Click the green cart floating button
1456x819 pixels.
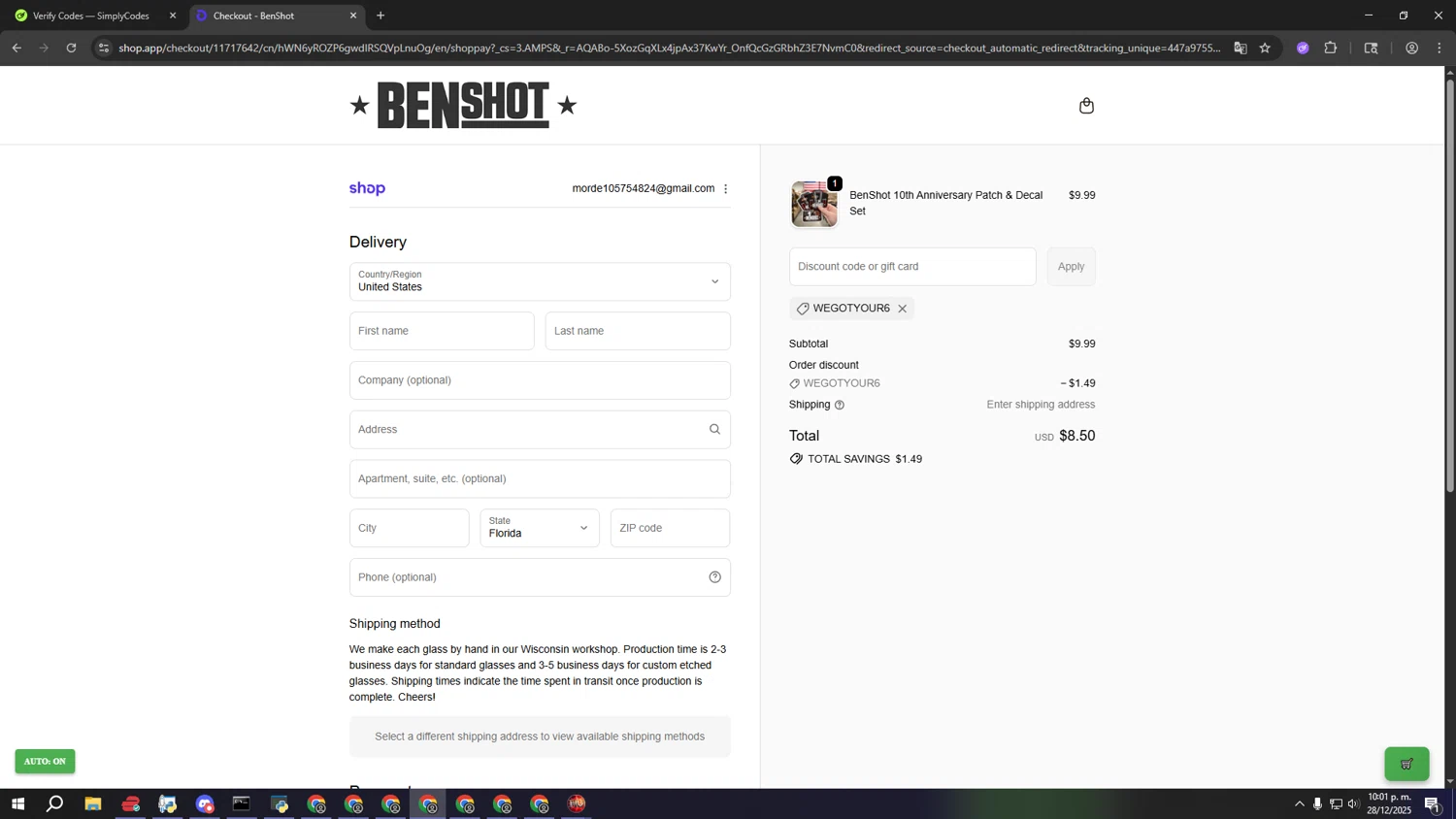[1406, 764]
